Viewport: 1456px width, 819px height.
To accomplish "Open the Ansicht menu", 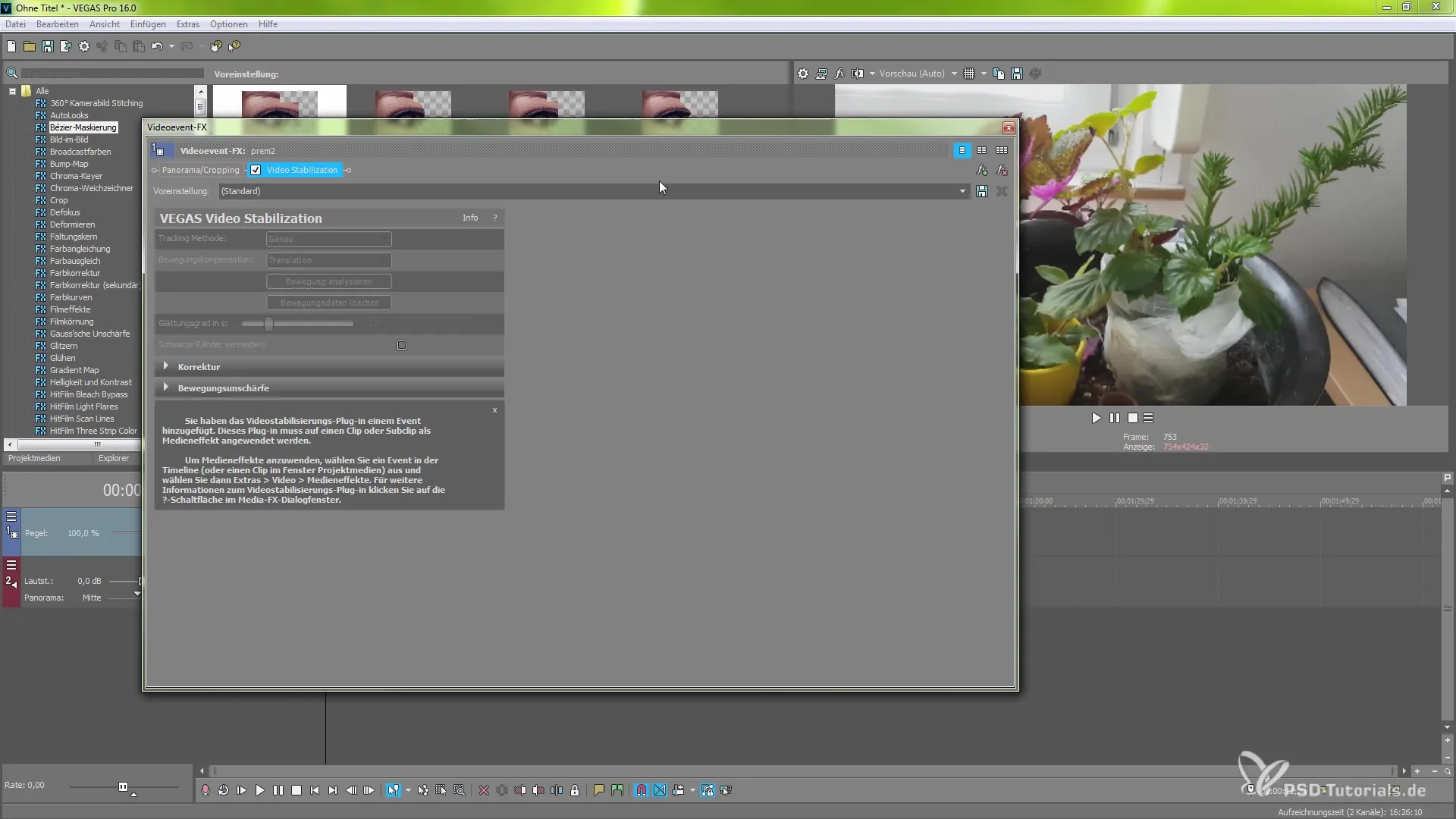I will [105, 24].
